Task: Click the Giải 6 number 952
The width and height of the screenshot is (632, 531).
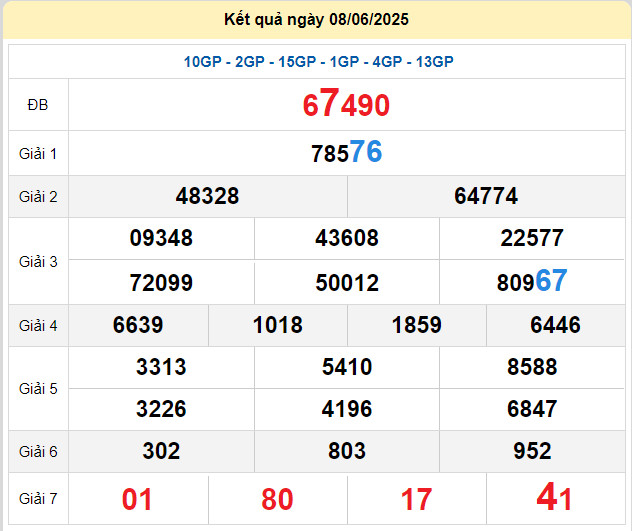Action: [532, 451]
